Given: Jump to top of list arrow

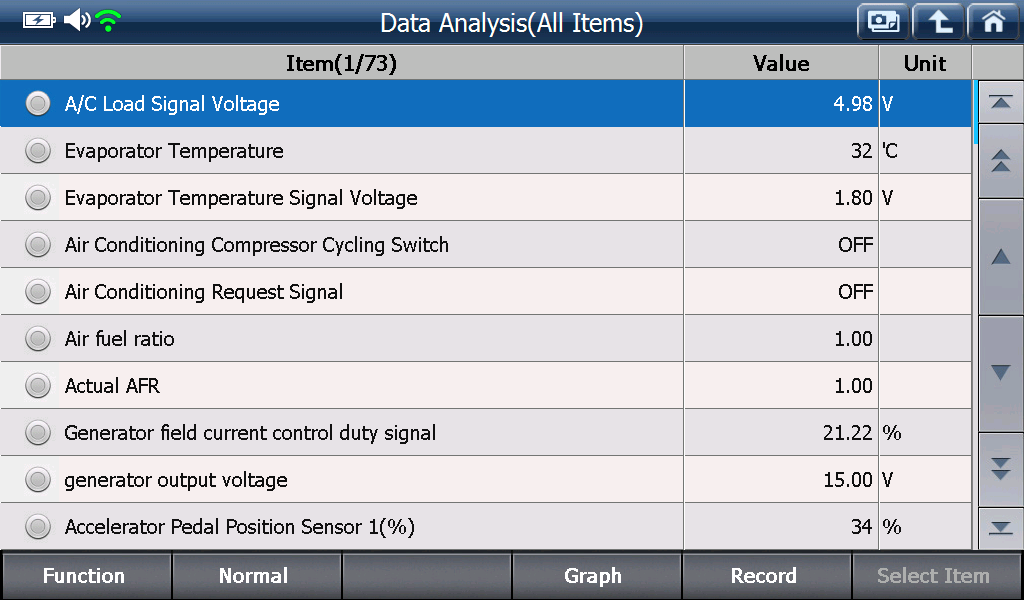Looking at the screenshot, I should pyautogui.click(x=1000, y=102).
